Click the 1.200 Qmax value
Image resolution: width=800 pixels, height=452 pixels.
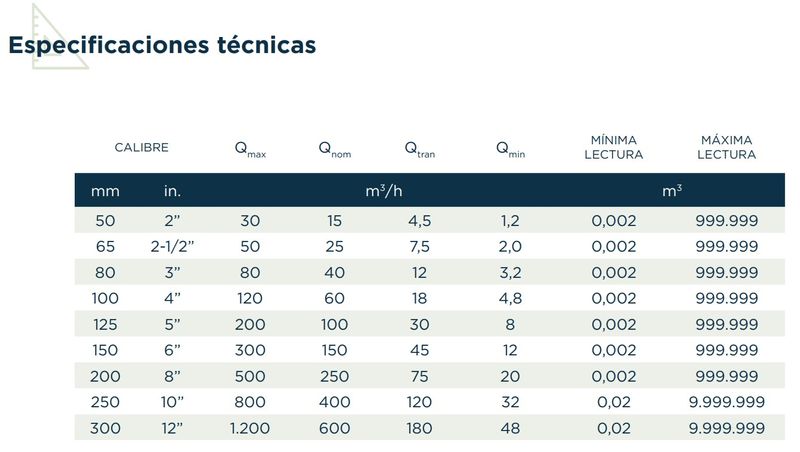tap(248, 428)
